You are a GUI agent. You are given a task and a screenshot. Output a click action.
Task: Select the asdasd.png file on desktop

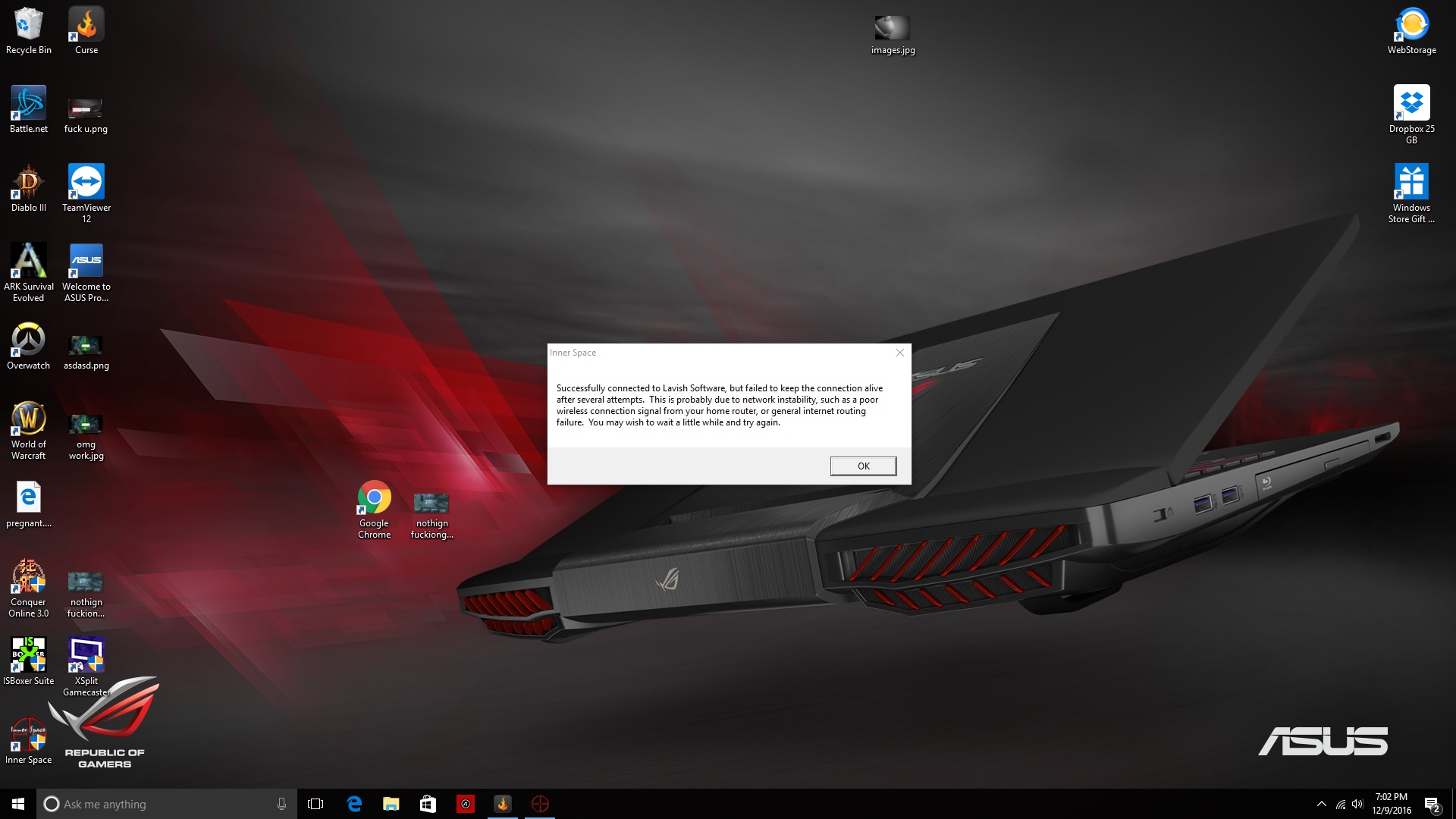tap(86, 352)
